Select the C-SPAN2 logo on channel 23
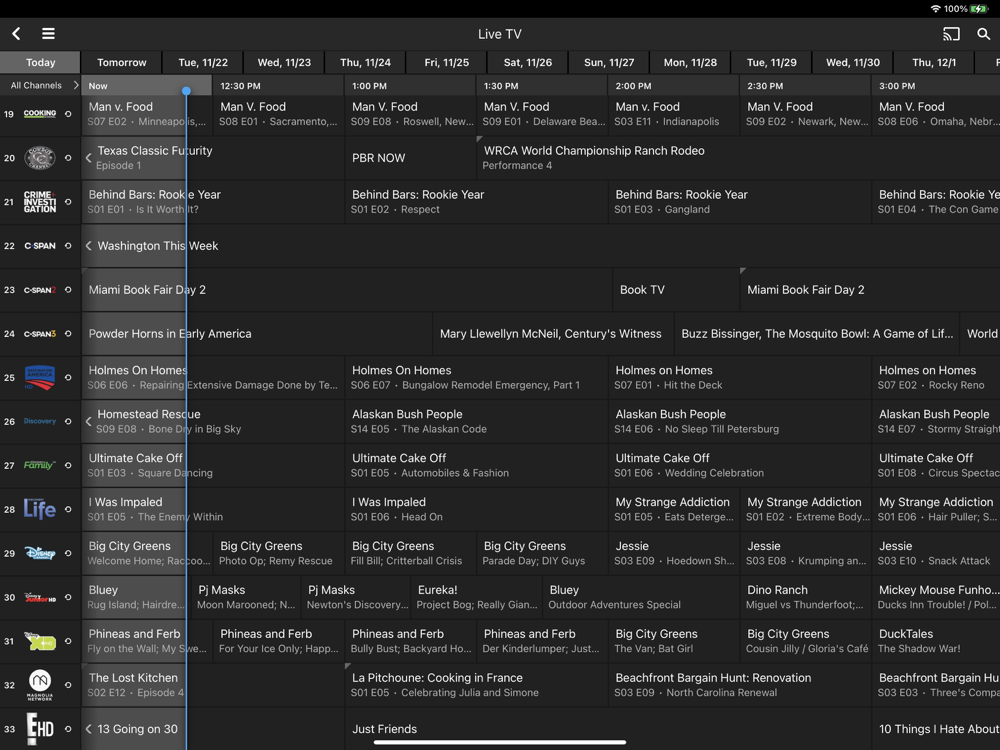The height and width of the screenshot is (750, 1000). click(40, 290)
